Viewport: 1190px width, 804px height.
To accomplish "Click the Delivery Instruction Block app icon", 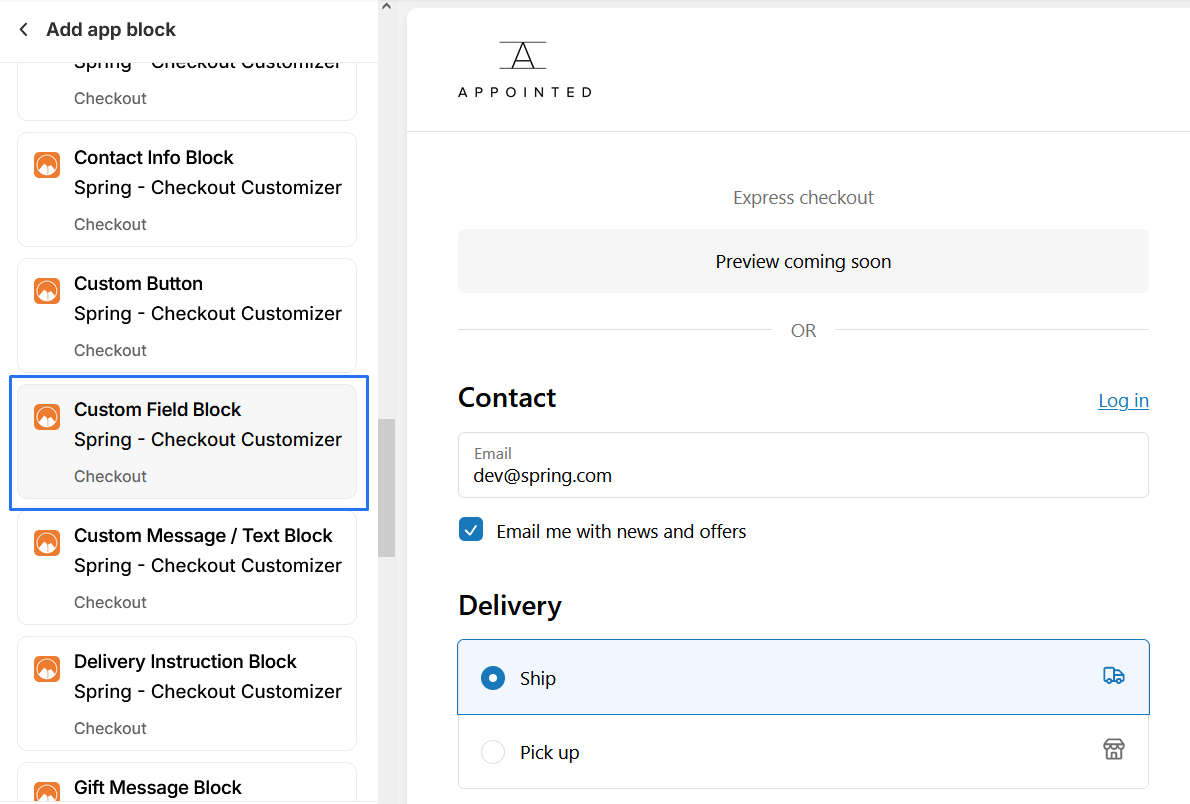I will (x=46, y=668).
